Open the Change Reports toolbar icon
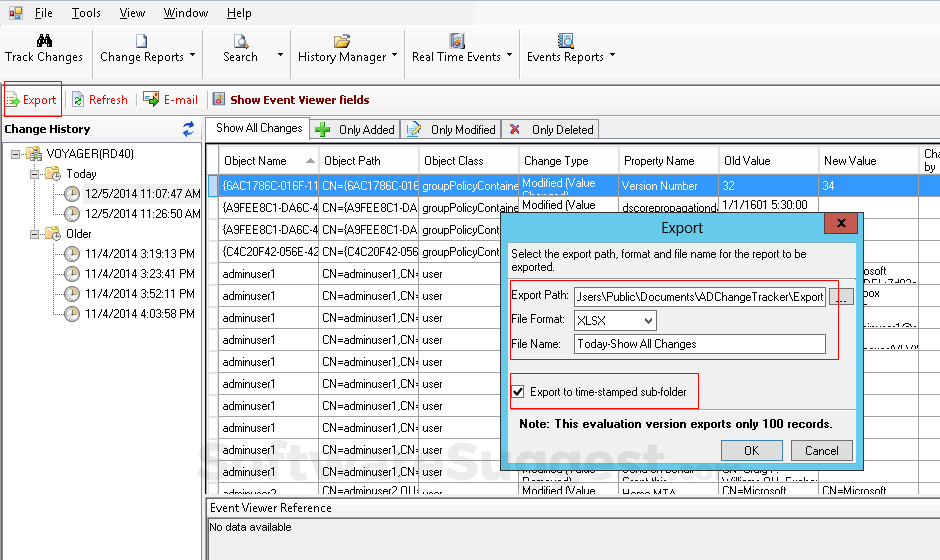The image size is (940, 560). (x=141, y=41)
